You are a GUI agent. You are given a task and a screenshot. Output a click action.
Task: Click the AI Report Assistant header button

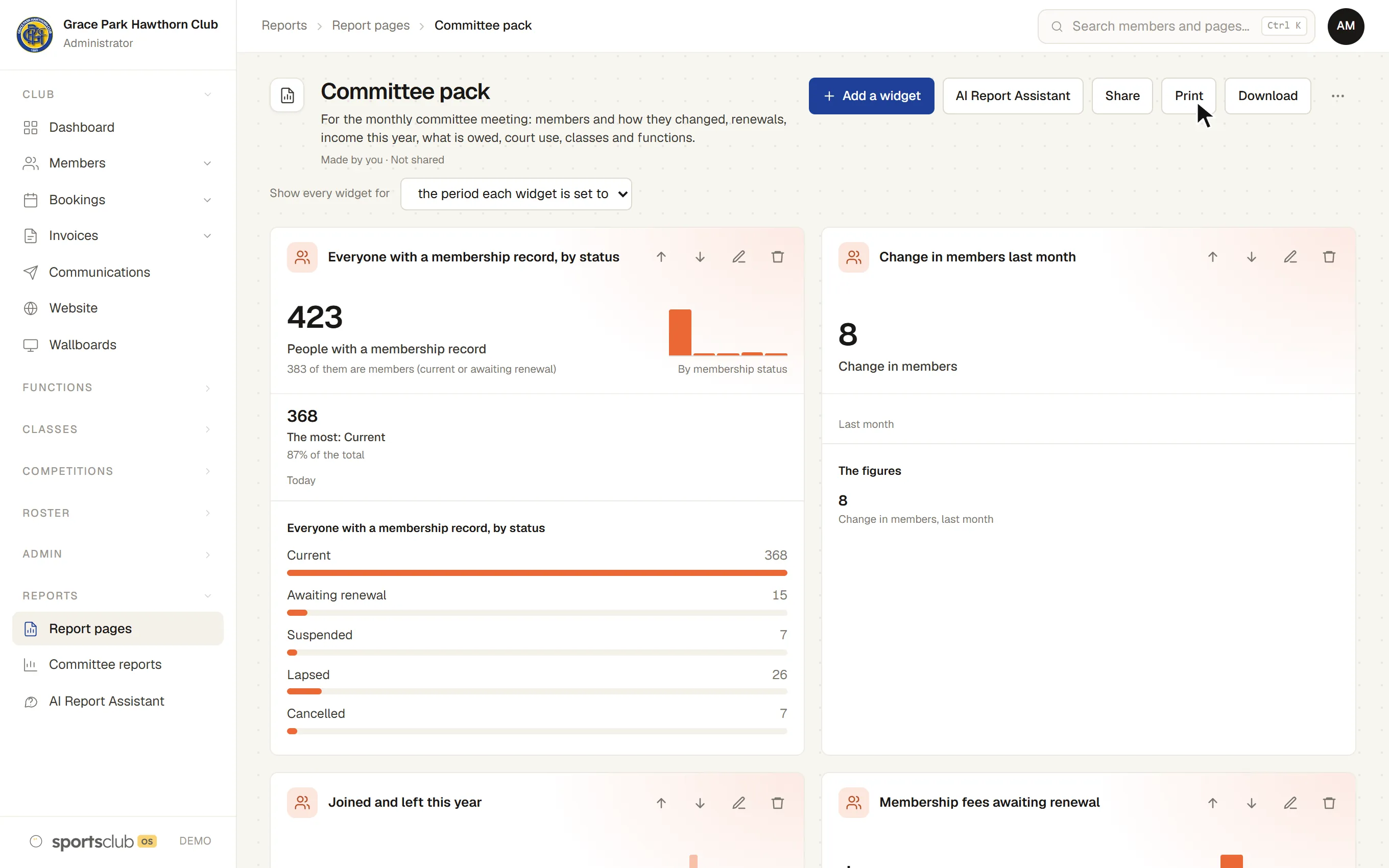click(1013, 96)
